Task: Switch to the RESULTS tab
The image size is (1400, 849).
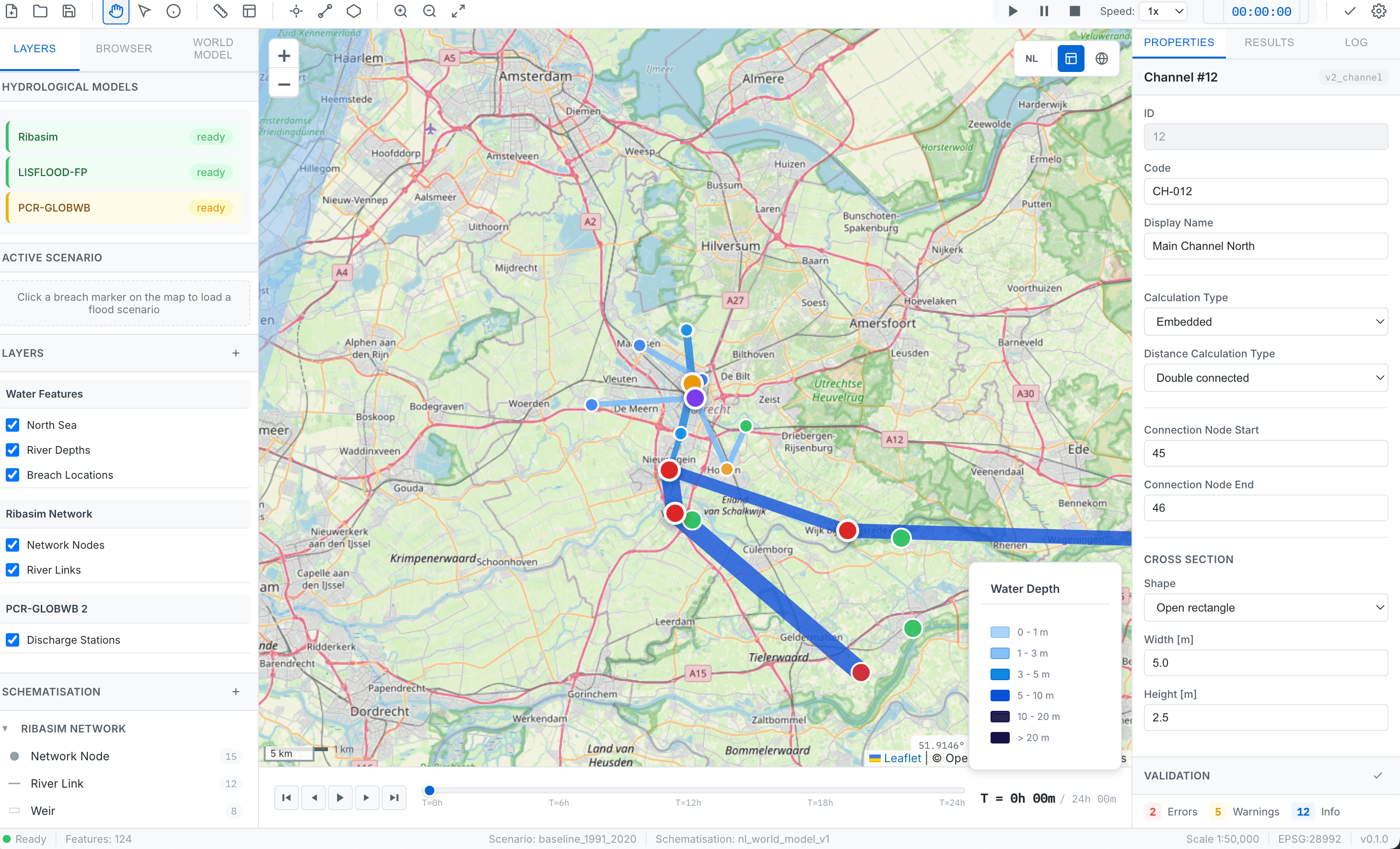Action: 1269,42
